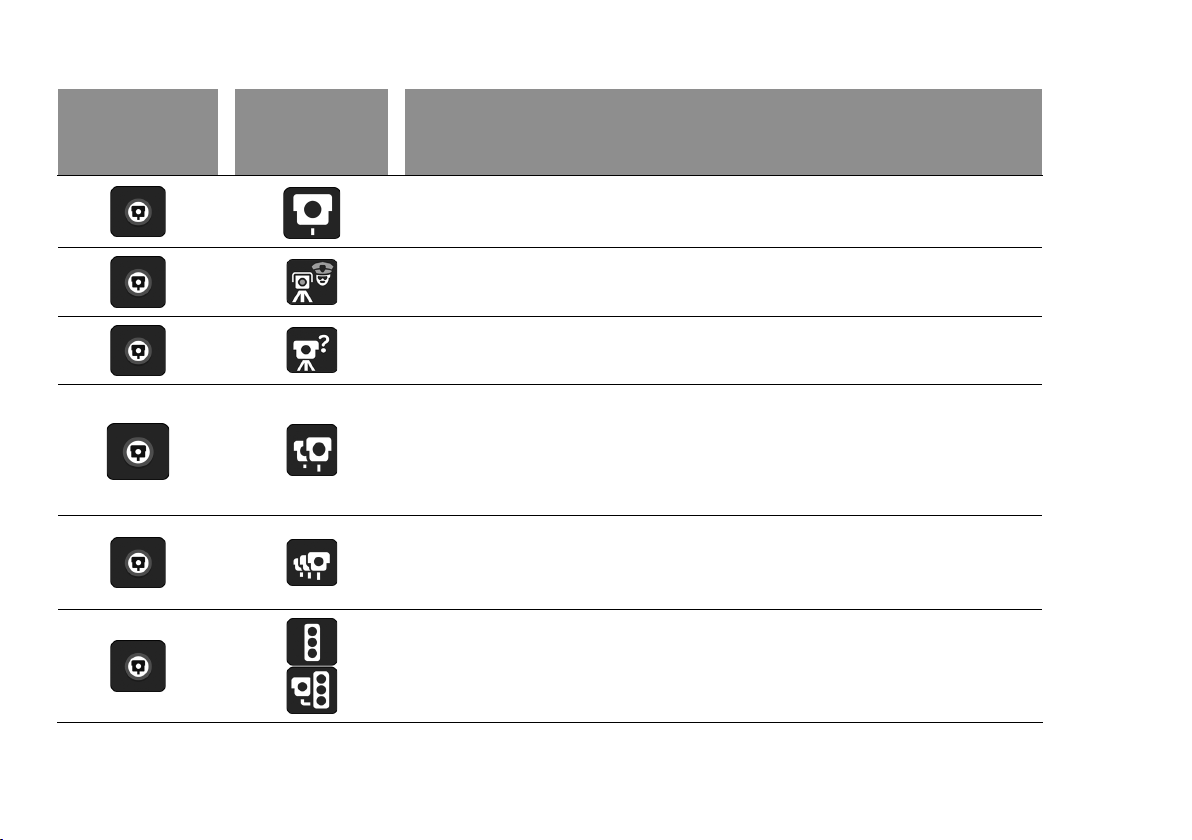The height and width of the screenshot is (840, 1192).
Task: Select map camera symbol beside the police officer icon
Action: [x=138, y=282]
